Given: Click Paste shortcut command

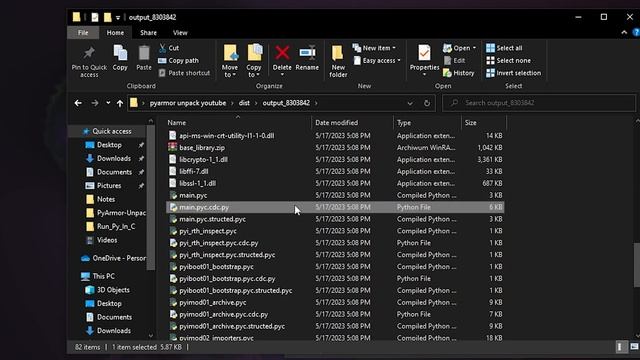Looking at the screenshot, I should (x=184, y=73).
